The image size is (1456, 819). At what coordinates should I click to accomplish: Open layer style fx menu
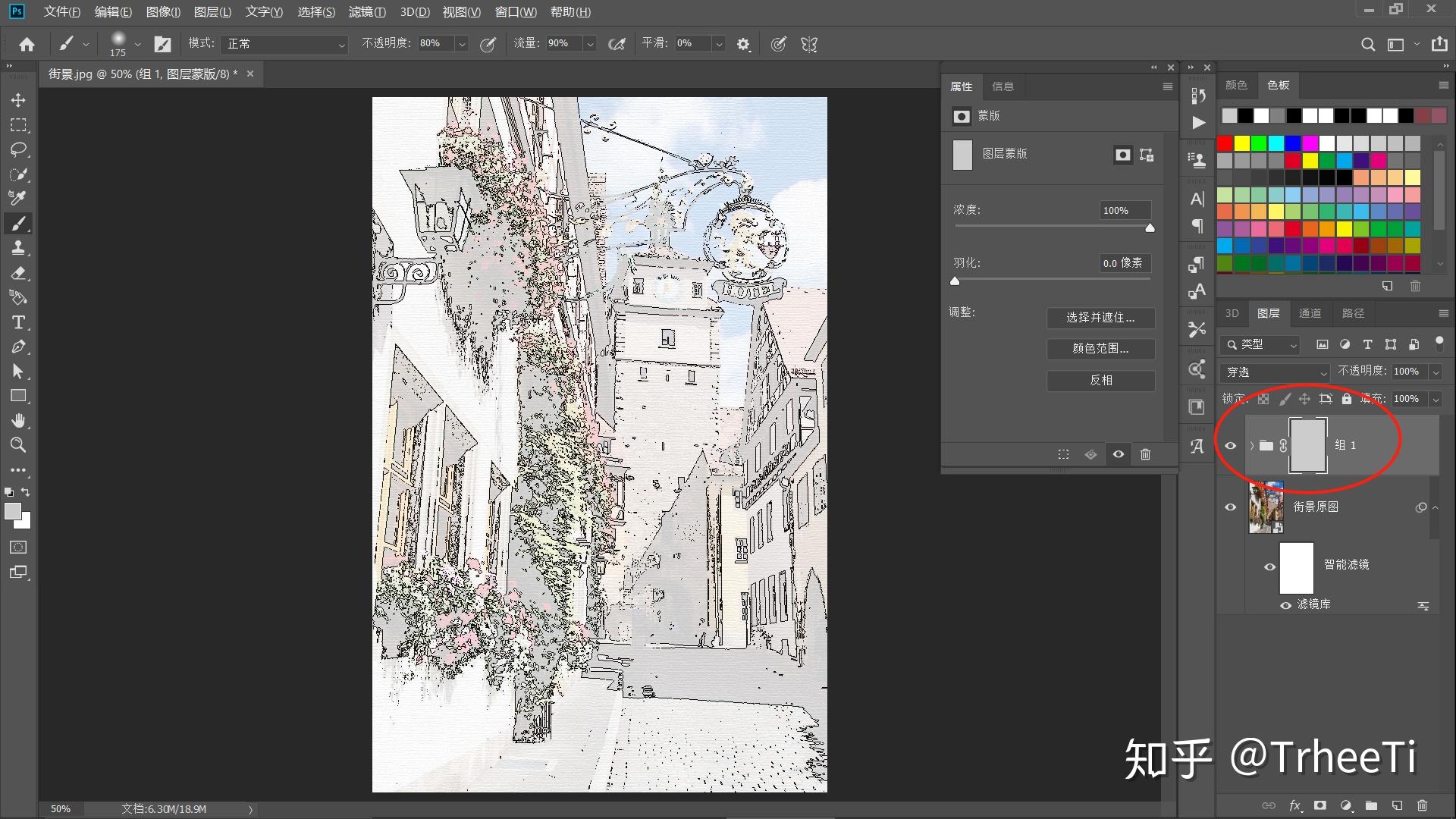coord(1295,805)
